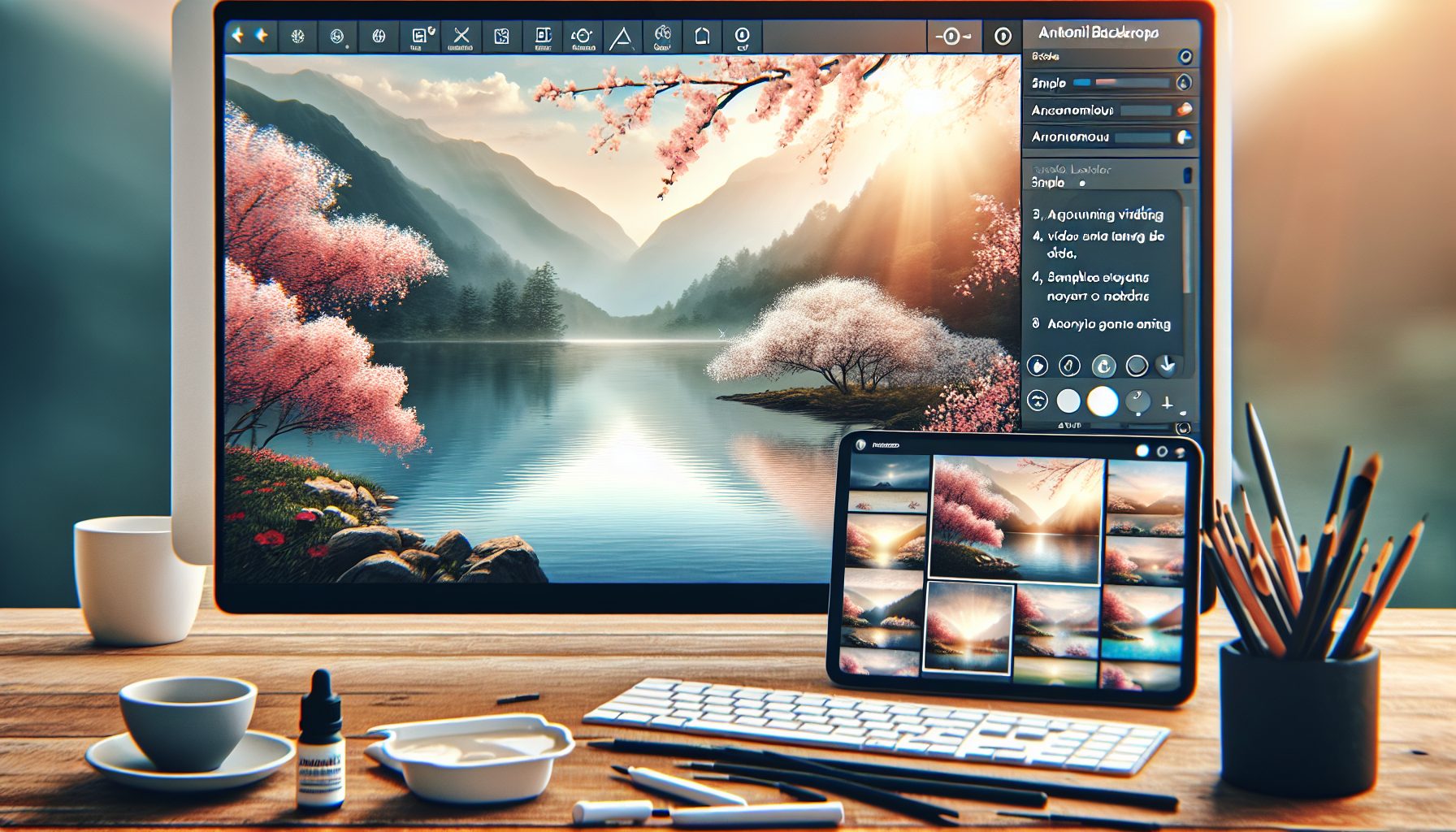Click the second list entry starting with vidoo

(1098, 245)
